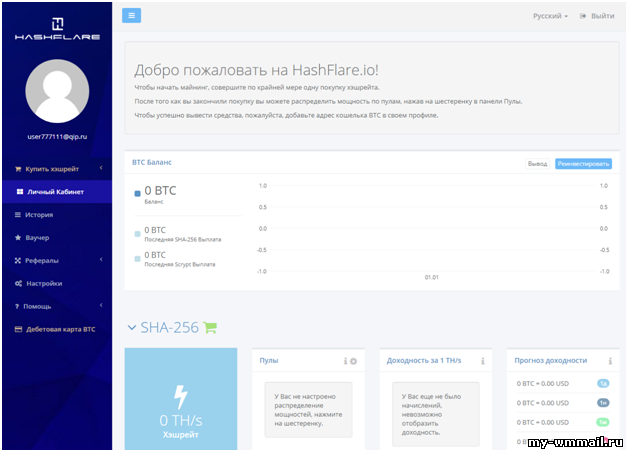
Task: Click the 0 TH/s Хэшрейт tile
Action: 181,399
